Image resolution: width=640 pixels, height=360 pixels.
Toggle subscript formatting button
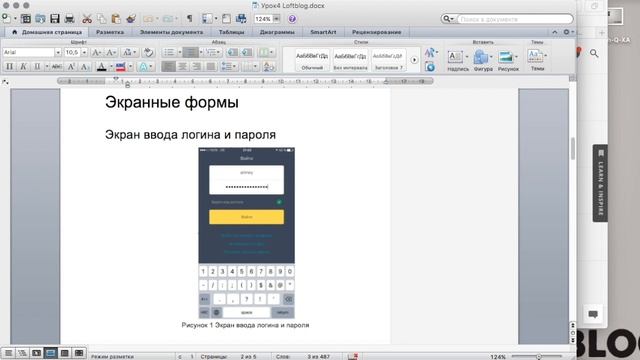[85, 67]
